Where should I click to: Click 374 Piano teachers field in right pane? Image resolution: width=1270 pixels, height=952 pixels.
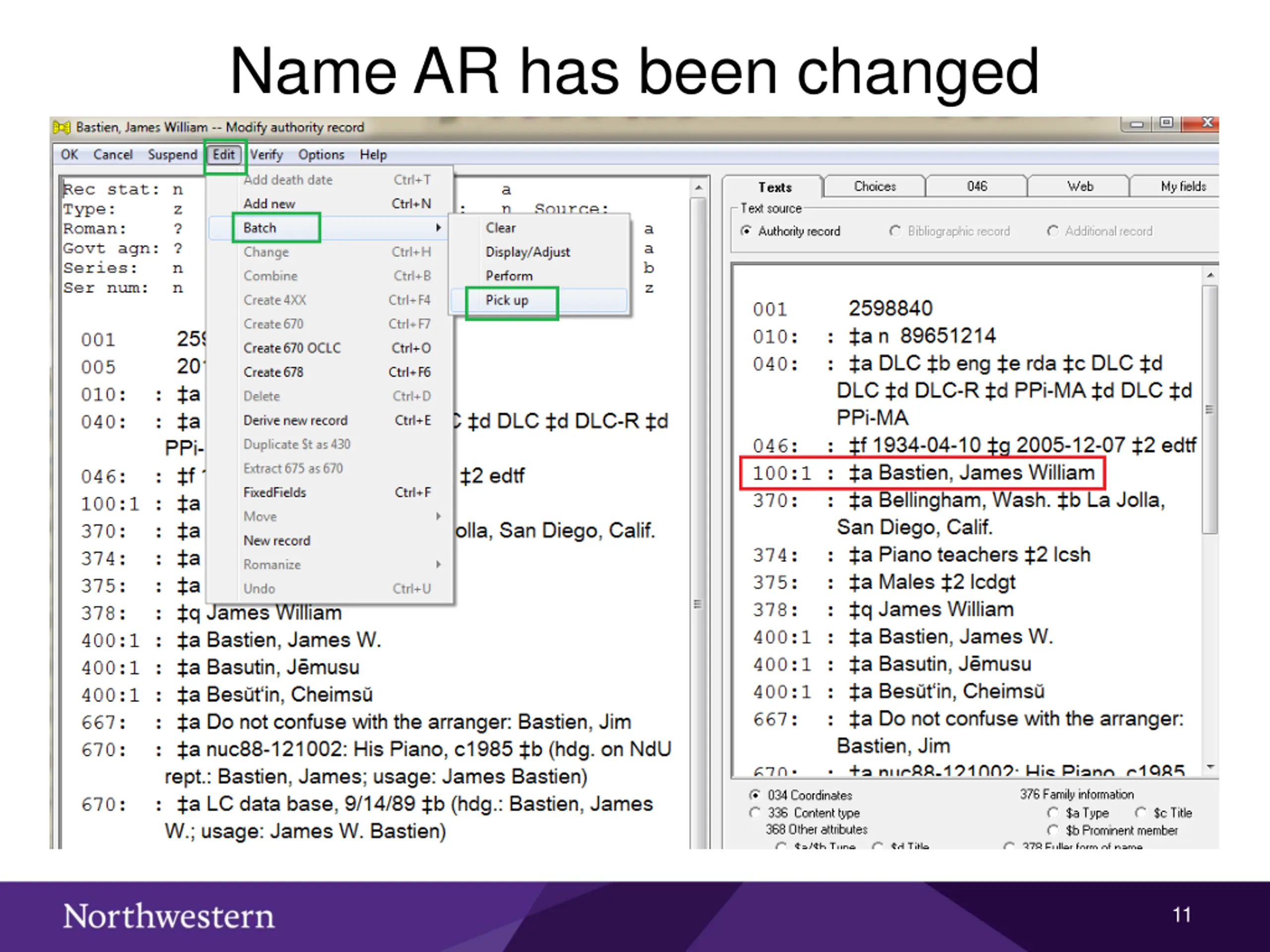pos(922,555)
